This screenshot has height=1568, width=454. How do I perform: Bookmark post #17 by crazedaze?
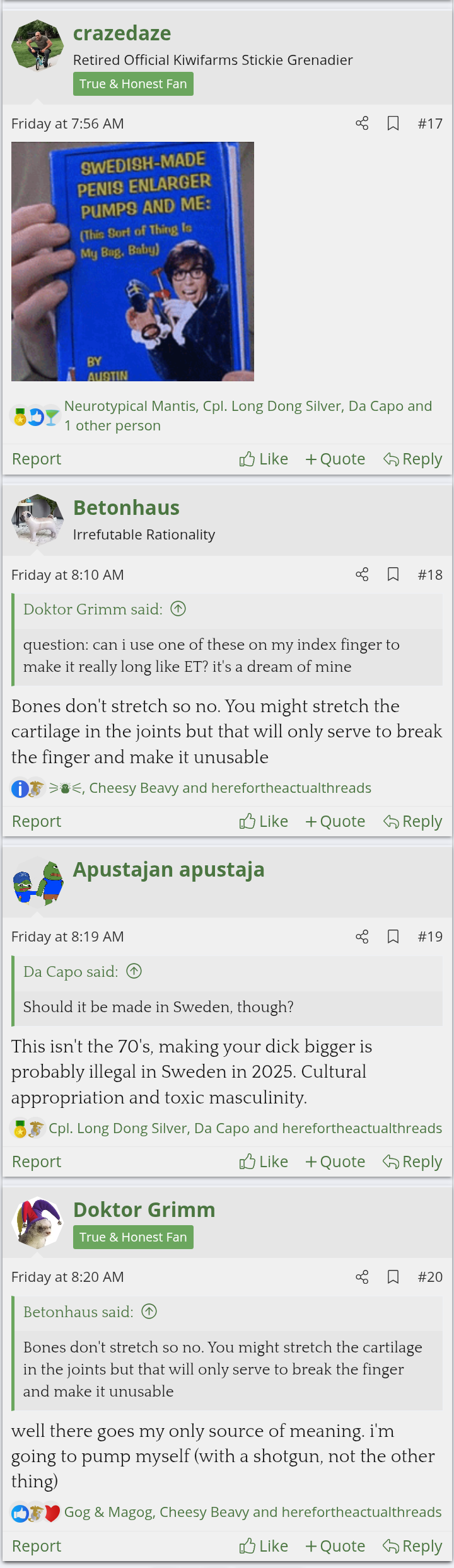coord(393,124)
